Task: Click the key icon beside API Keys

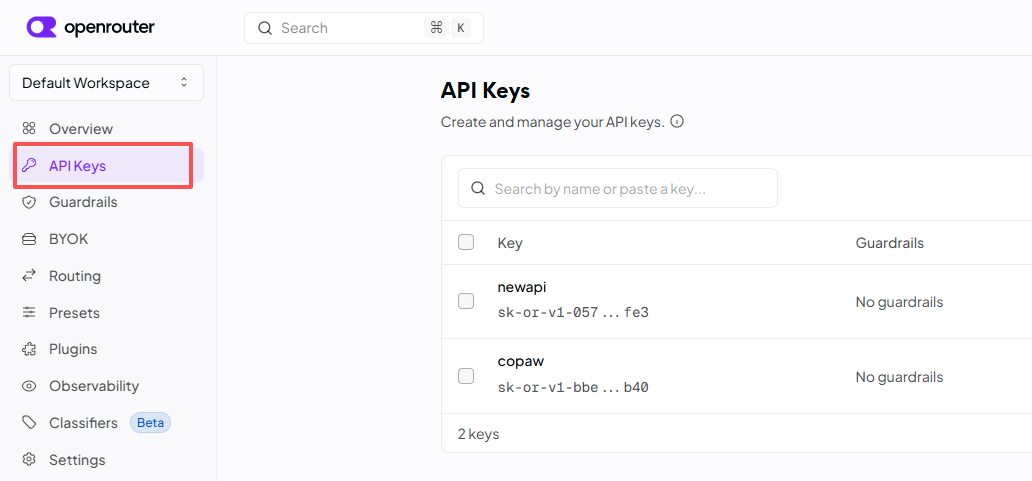Action: [29, 165]
